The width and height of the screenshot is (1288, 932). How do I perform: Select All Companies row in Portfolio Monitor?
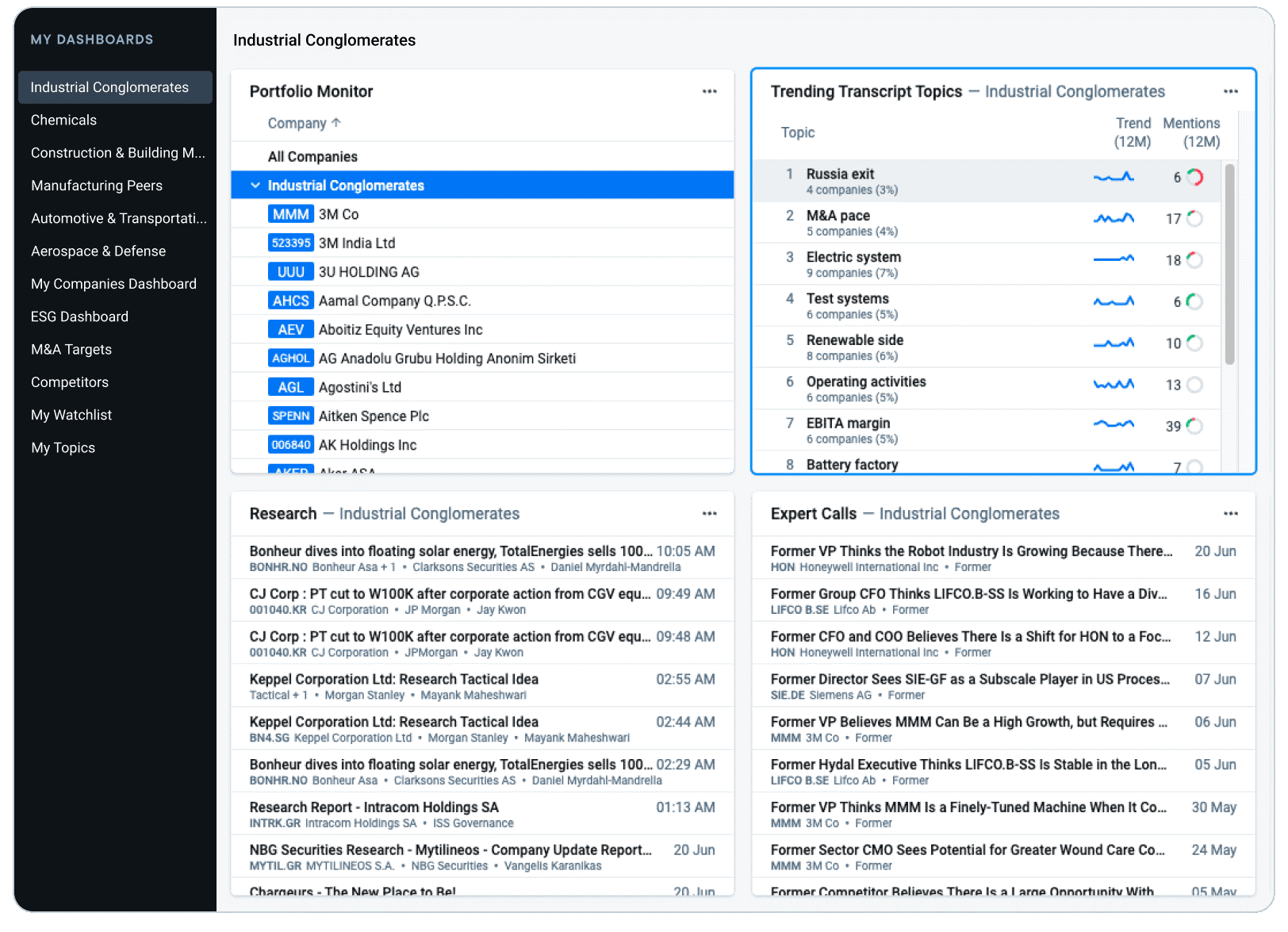pos(312,157)
